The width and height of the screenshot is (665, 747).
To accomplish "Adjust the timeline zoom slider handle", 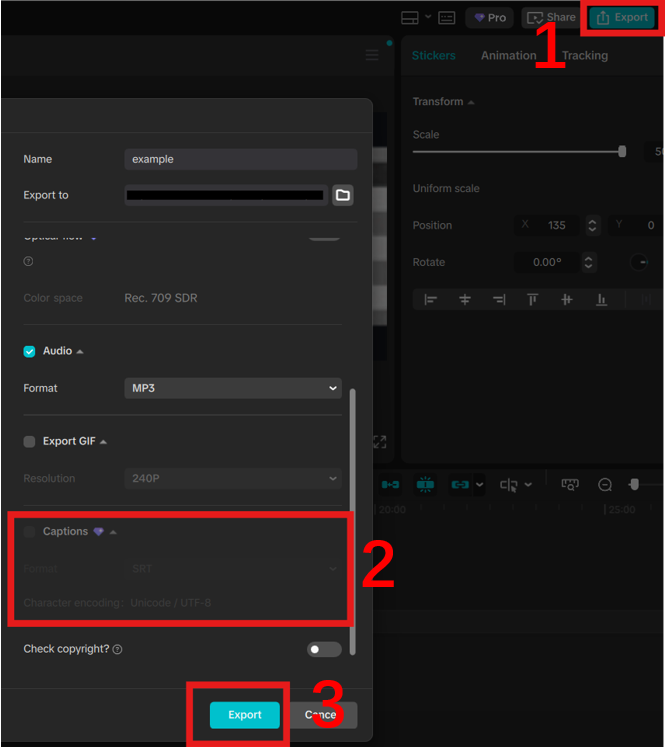I will [x=634, y=485].
